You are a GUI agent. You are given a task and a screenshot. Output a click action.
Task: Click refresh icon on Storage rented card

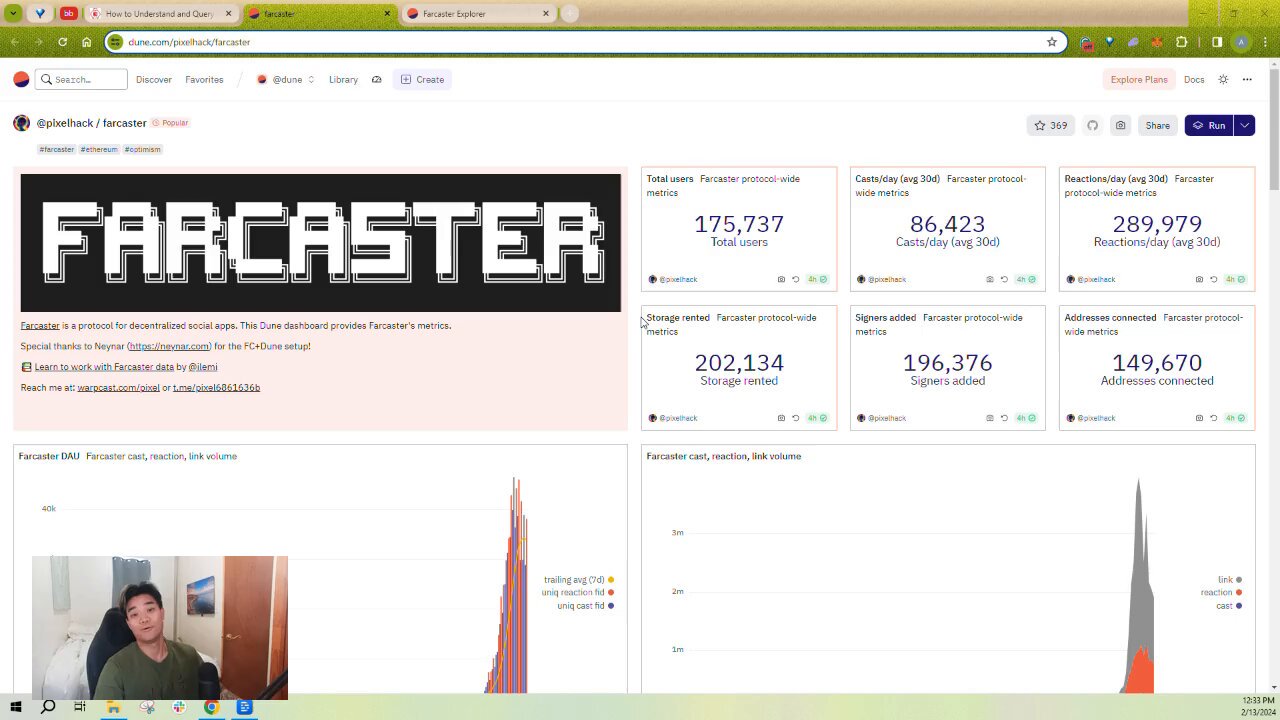tap(796, 418)
